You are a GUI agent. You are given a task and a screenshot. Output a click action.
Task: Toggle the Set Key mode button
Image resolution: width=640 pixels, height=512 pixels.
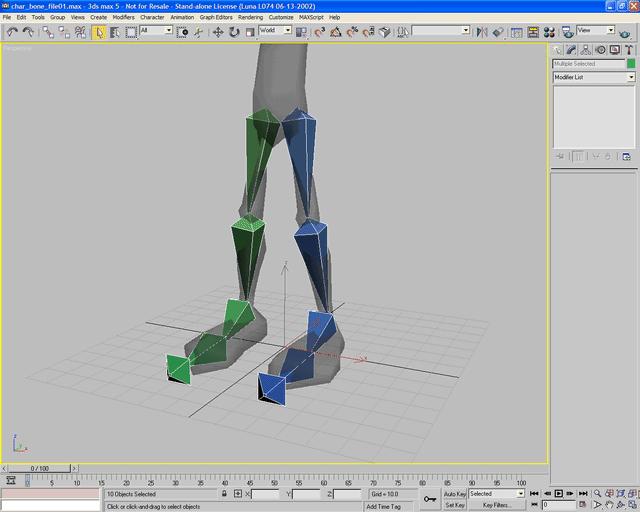coord(455,506)
